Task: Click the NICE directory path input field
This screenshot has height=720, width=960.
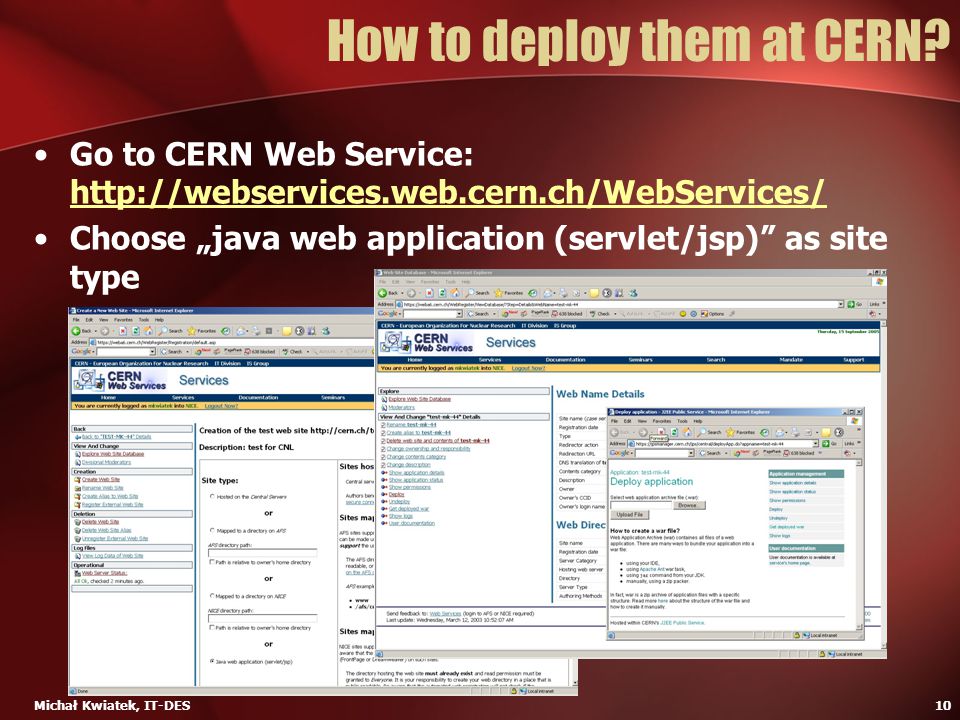Action: (x=263, y=618)
